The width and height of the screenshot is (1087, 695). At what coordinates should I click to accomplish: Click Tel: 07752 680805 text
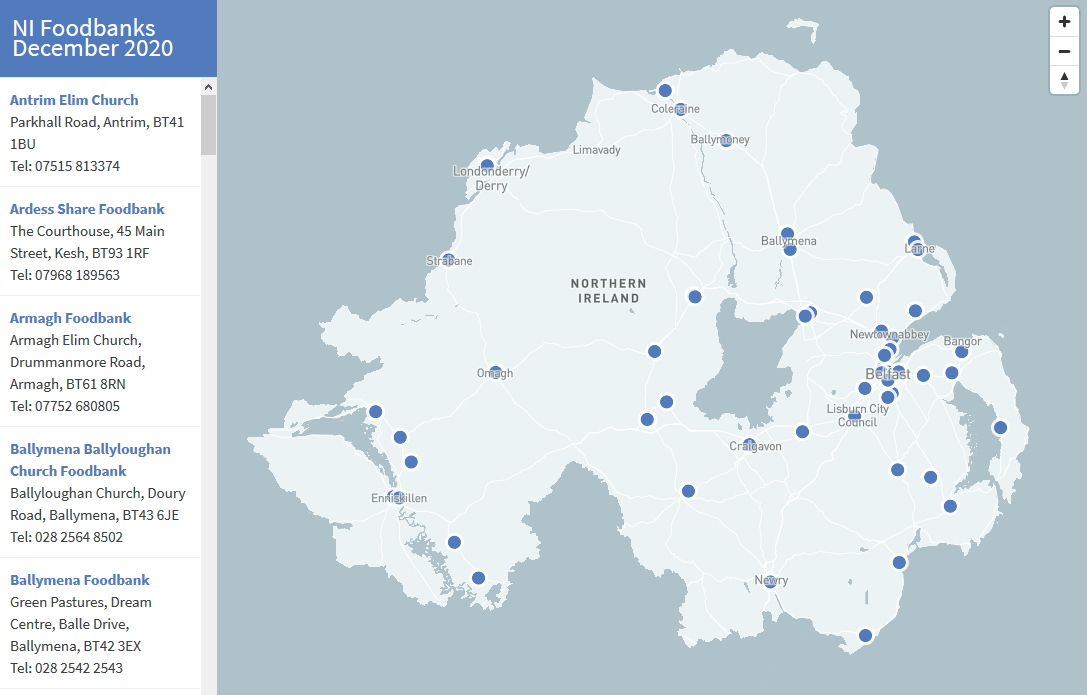click(65, 406)
